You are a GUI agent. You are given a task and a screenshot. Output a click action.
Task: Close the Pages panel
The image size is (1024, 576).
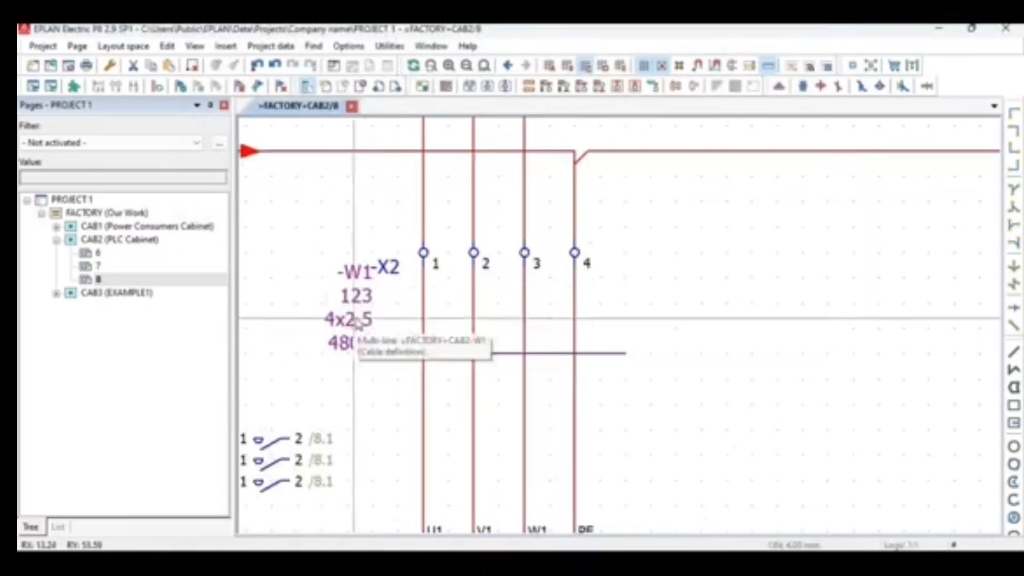coord(224,105)
